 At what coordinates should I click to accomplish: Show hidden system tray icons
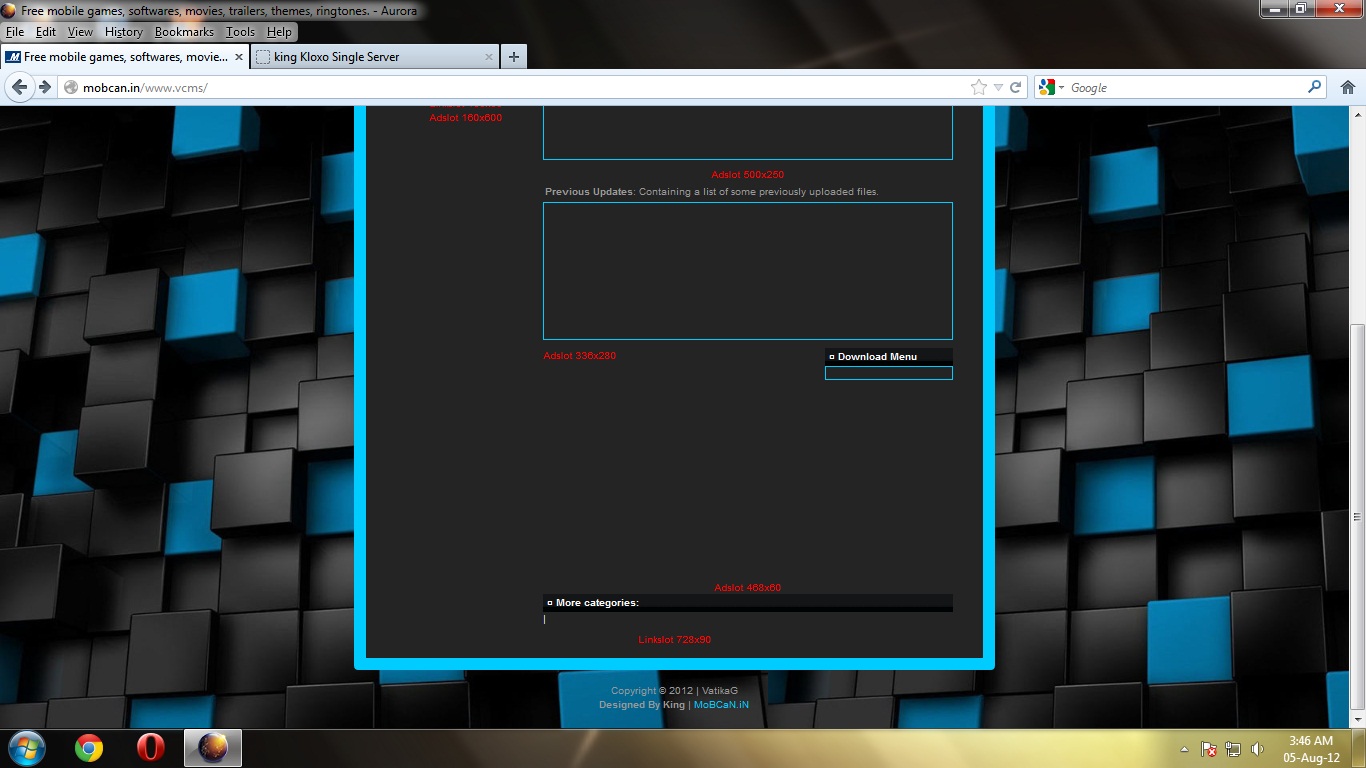(x=1184, y=749)
